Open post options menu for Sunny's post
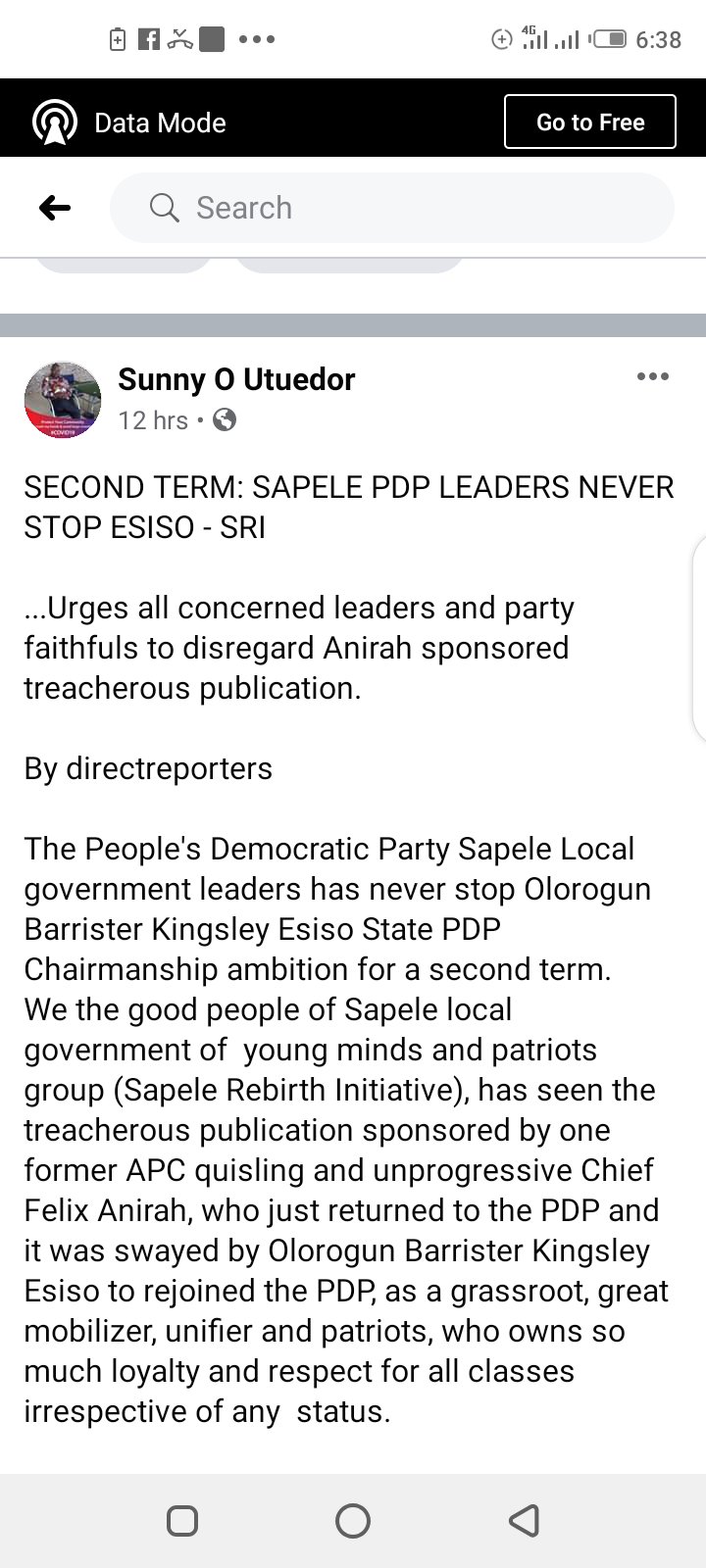Image resolution: width=706 pixels, height=1568 pixels. 652,377
